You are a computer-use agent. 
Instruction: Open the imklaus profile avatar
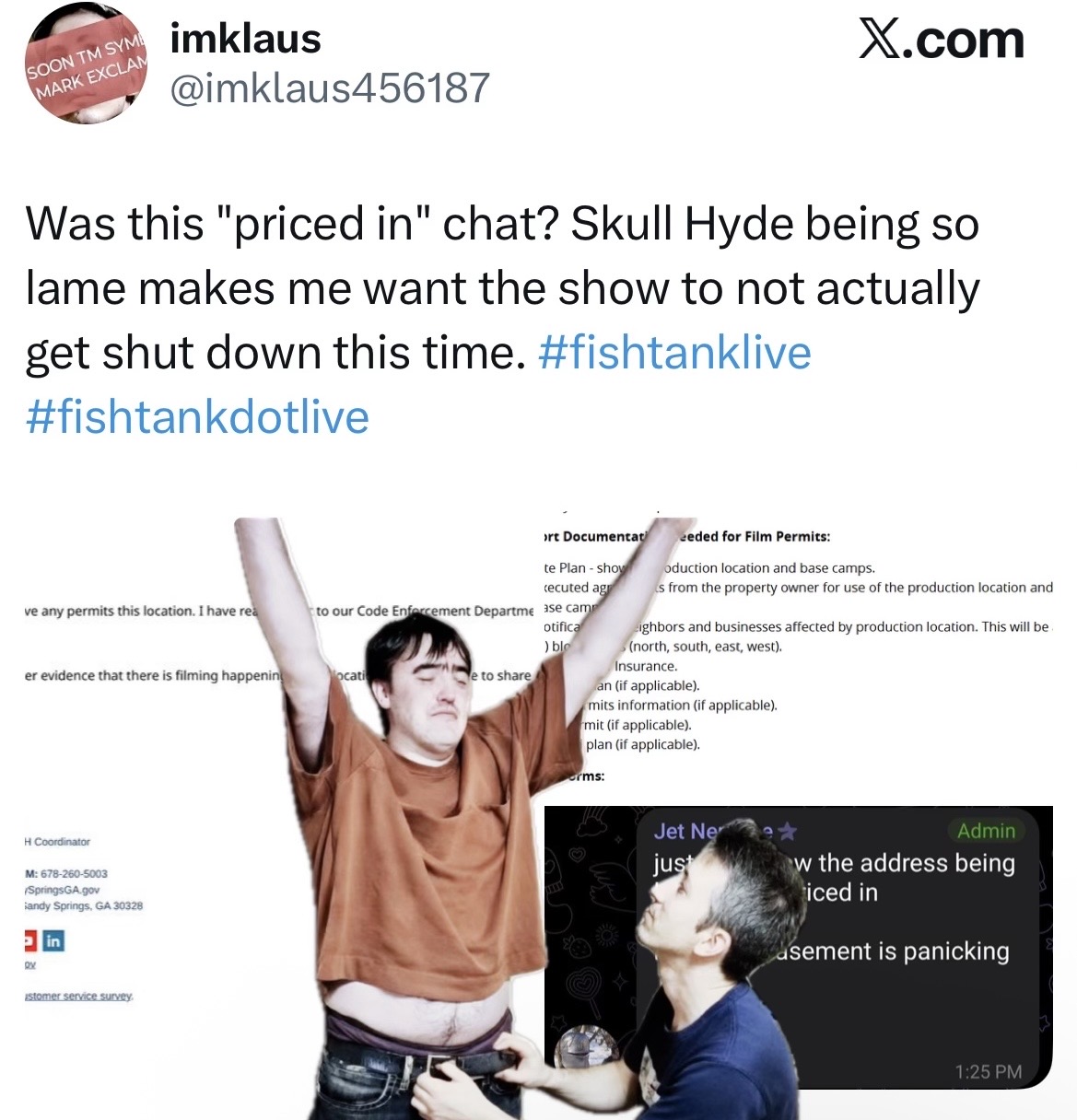tap(86, 62)
